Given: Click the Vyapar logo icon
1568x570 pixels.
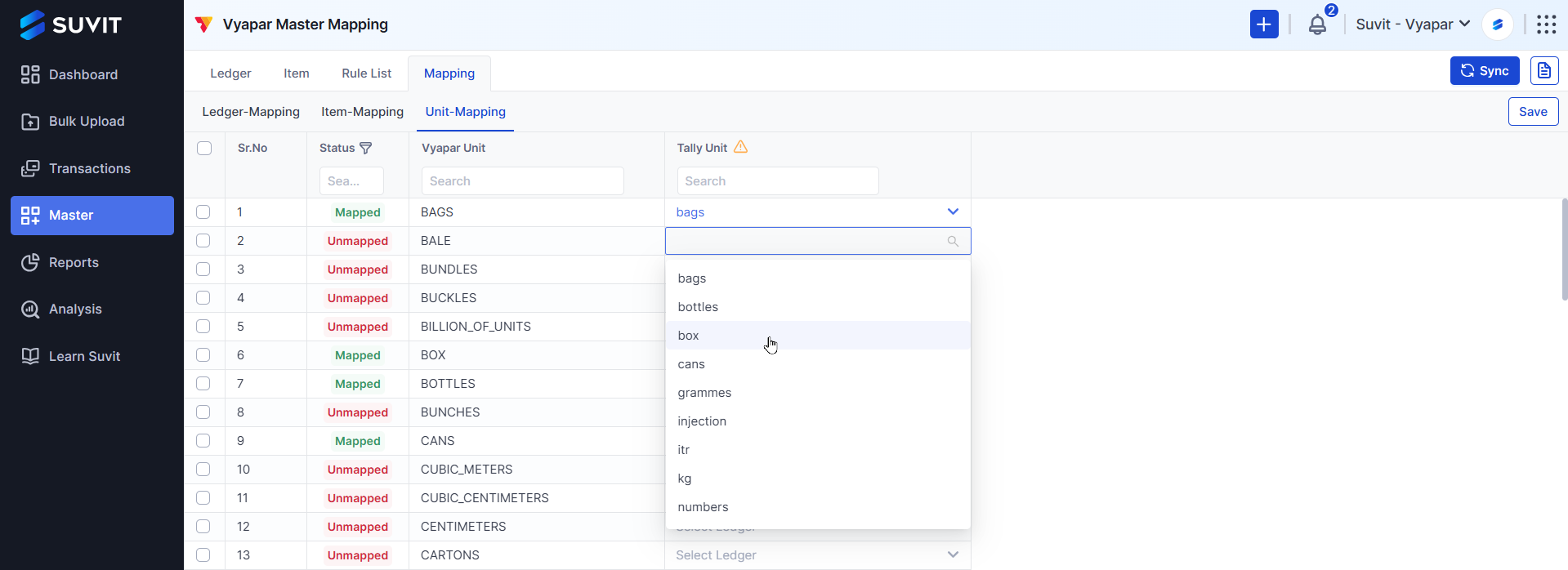Looking at the screenshot, I should click(x=203, y=24).
